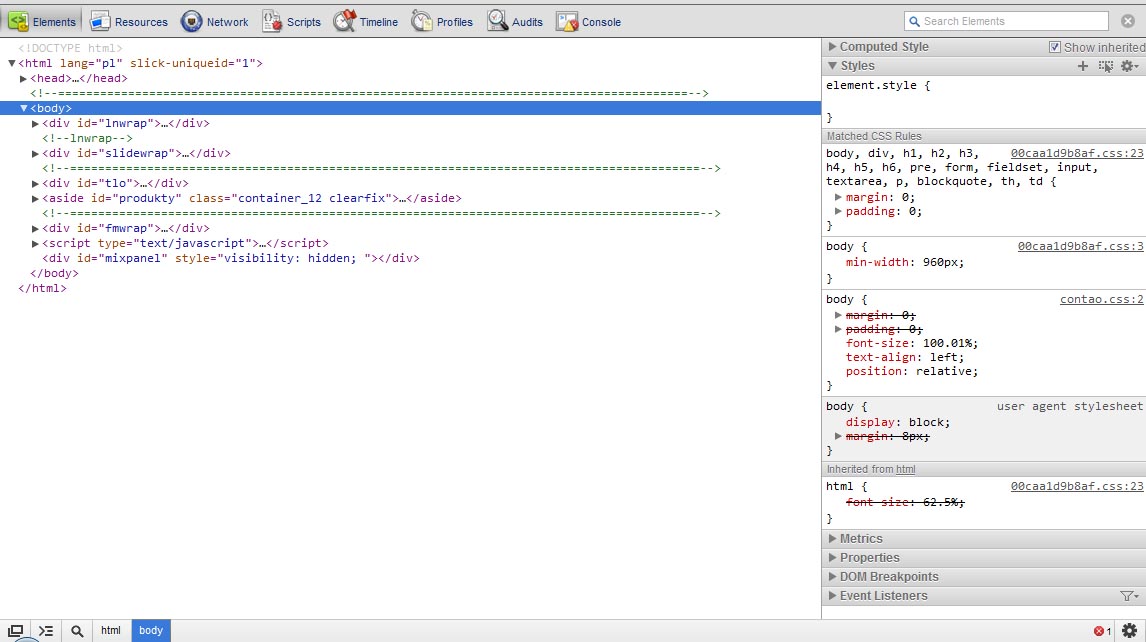The image size is (1146, 642).
Task: Open the contao.css:2 source link
Action: (x=1101, y=299)
